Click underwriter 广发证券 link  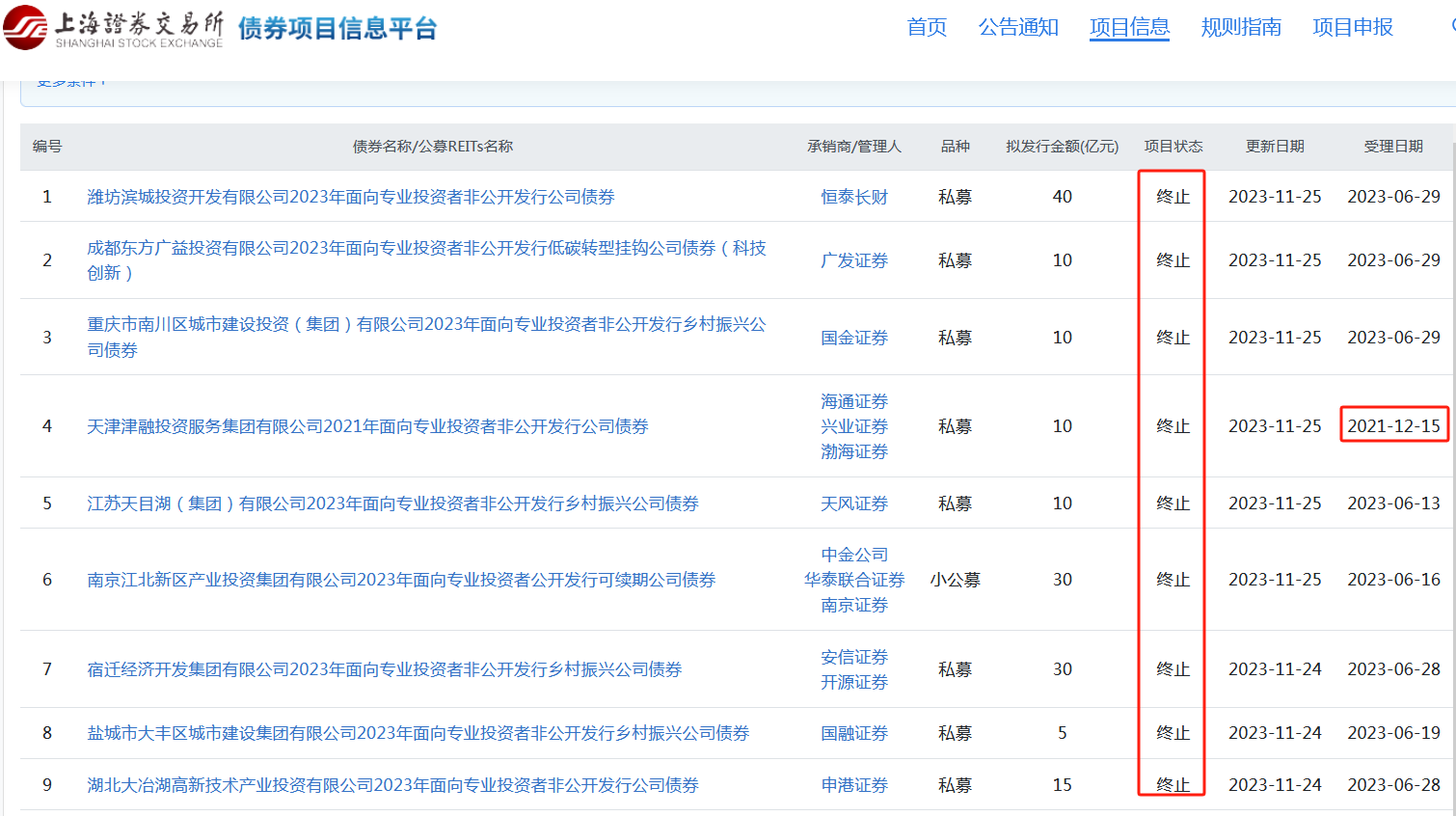coord(854,260)
